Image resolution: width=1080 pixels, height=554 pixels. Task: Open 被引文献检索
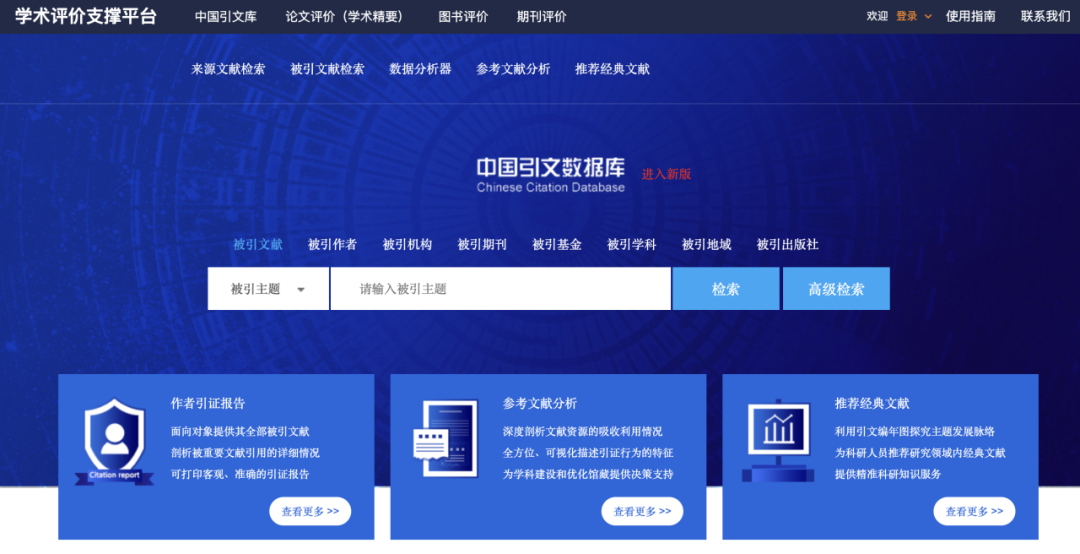tap(327, 69)
